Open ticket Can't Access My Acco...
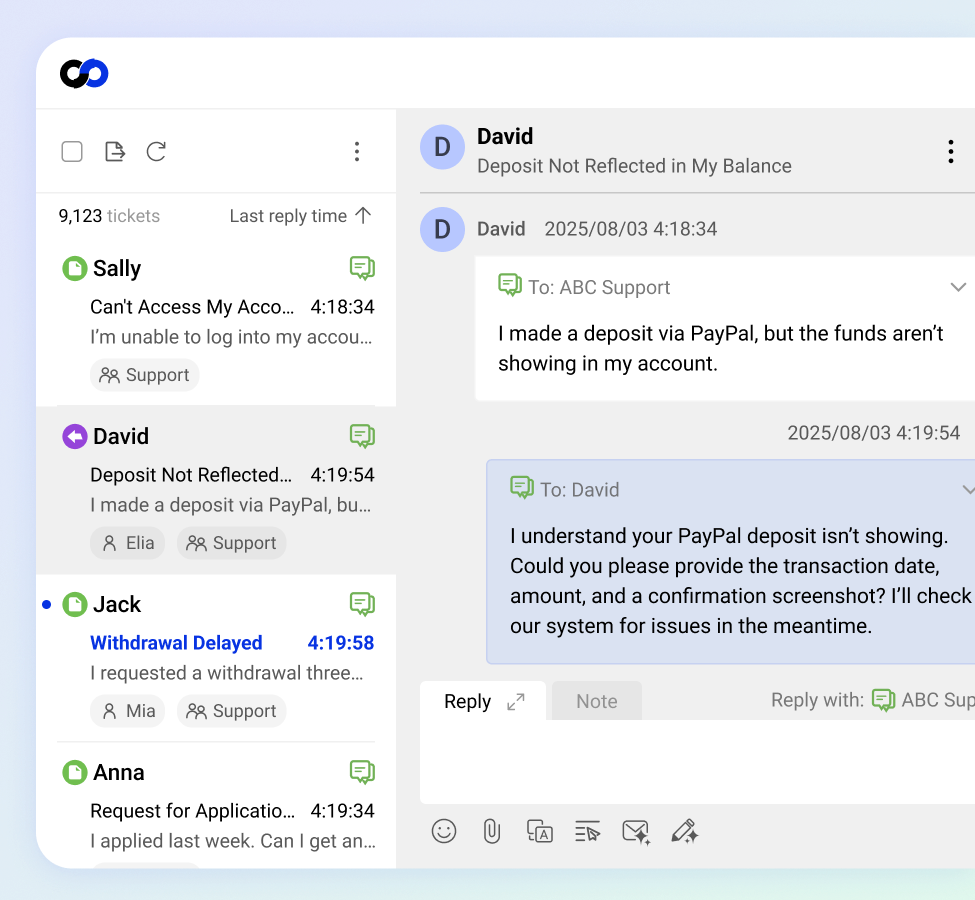The height and width of the screenshot is (900, 975). [192, 307]
